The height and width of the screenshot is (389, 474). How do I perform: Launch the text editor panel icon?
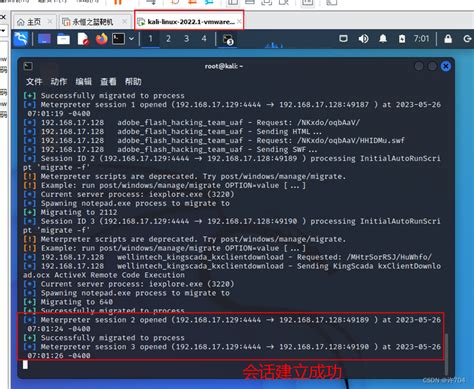(83, 39)
